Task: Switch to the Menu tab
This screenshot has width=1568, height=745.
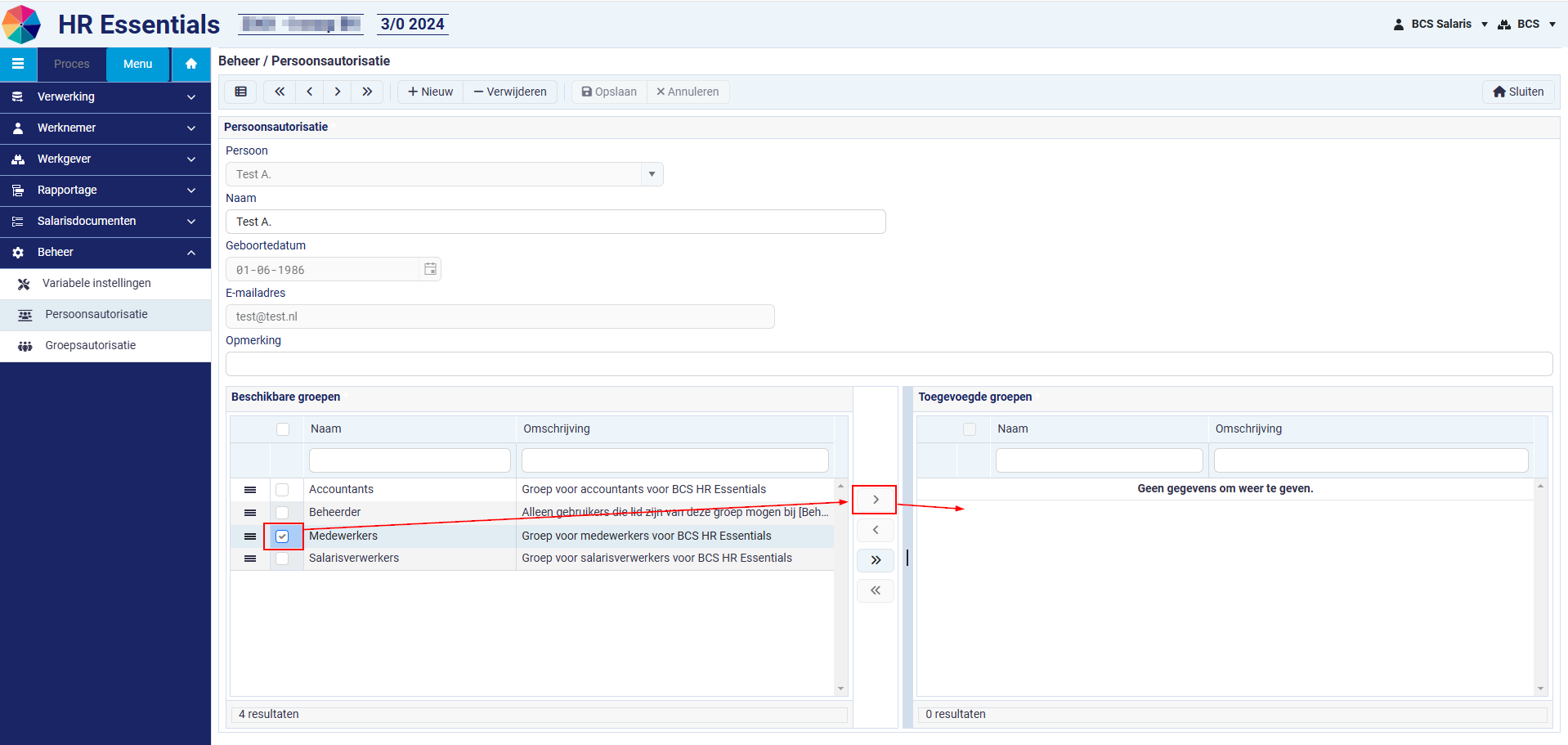Action: 138,64
